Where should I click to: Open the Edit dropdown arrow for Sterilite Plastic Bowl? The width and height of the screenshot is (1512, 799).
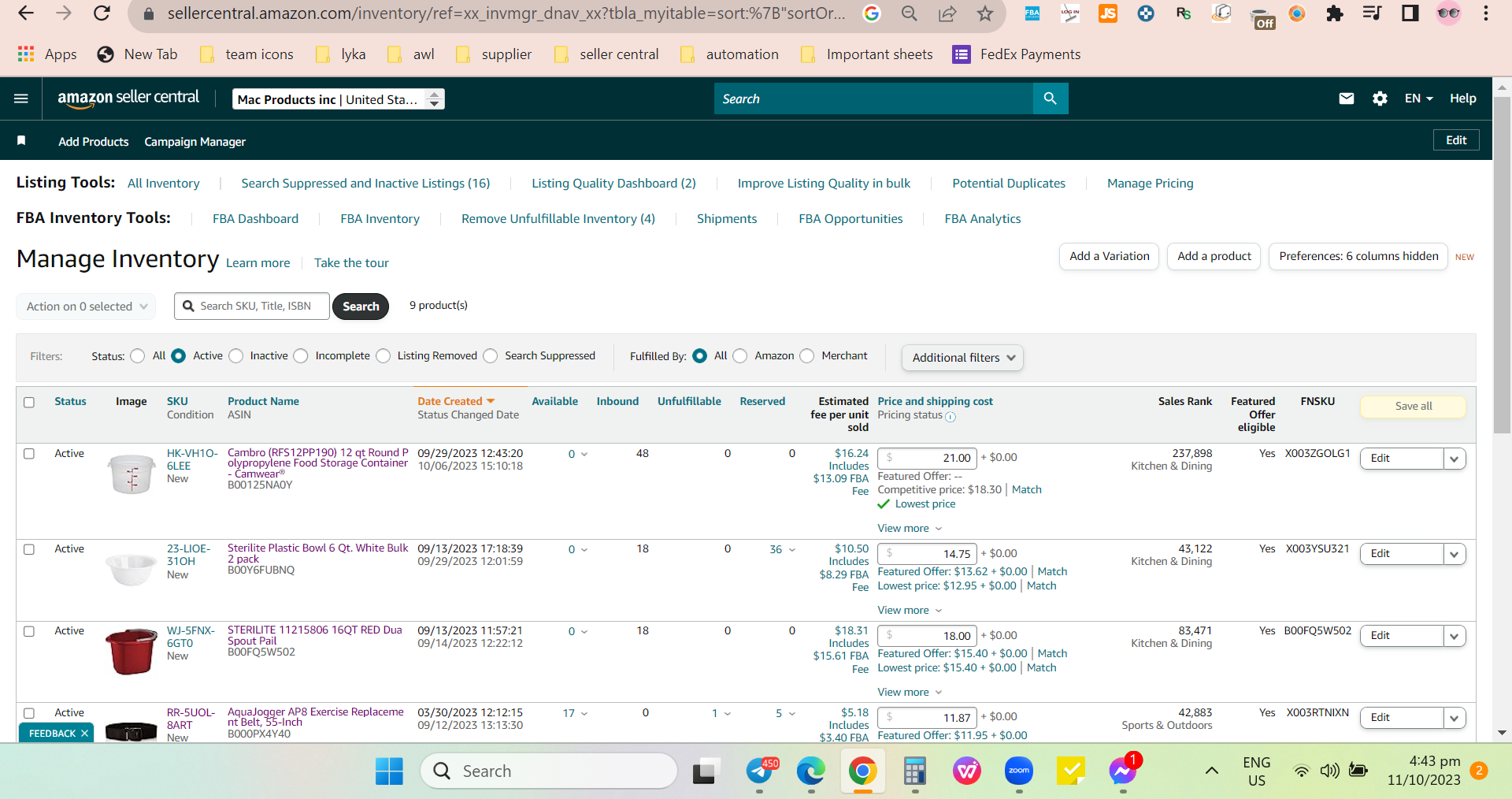click(x=1455, y=554)
